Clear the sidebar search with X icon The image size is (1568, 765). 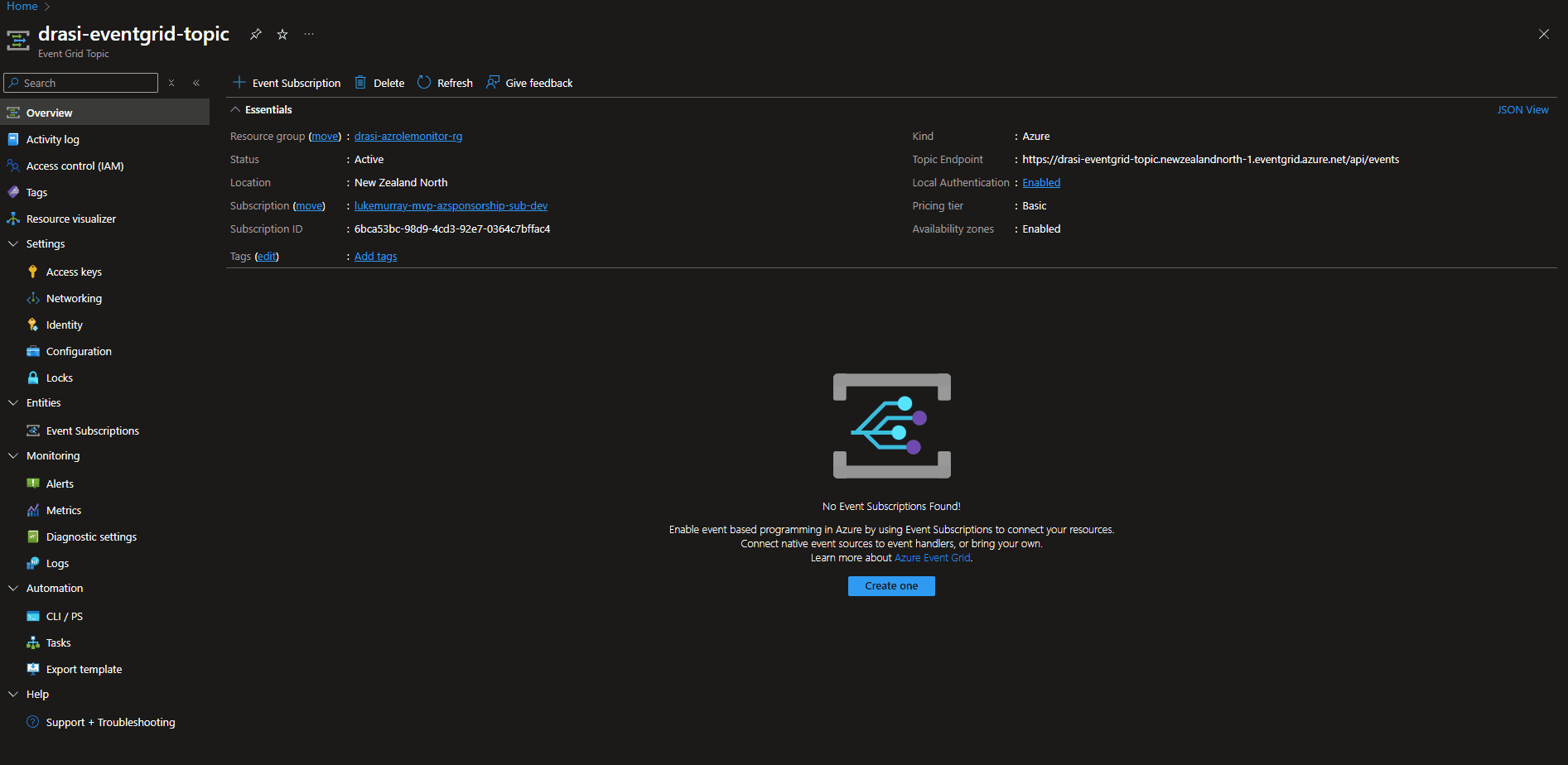[x=171, y=83]
